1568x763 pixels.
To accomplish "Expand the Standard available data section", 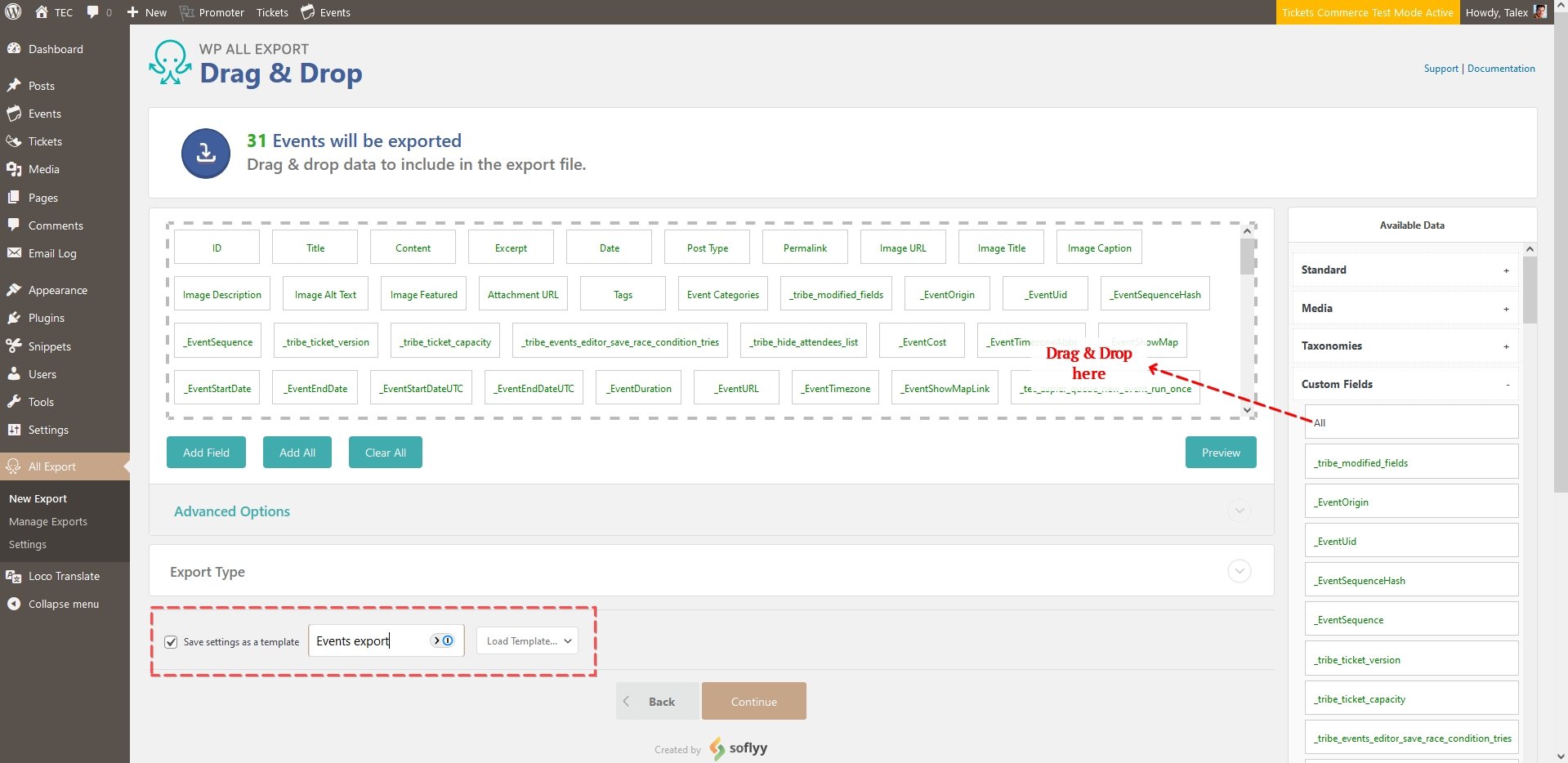I will [x=1506, y=270].
